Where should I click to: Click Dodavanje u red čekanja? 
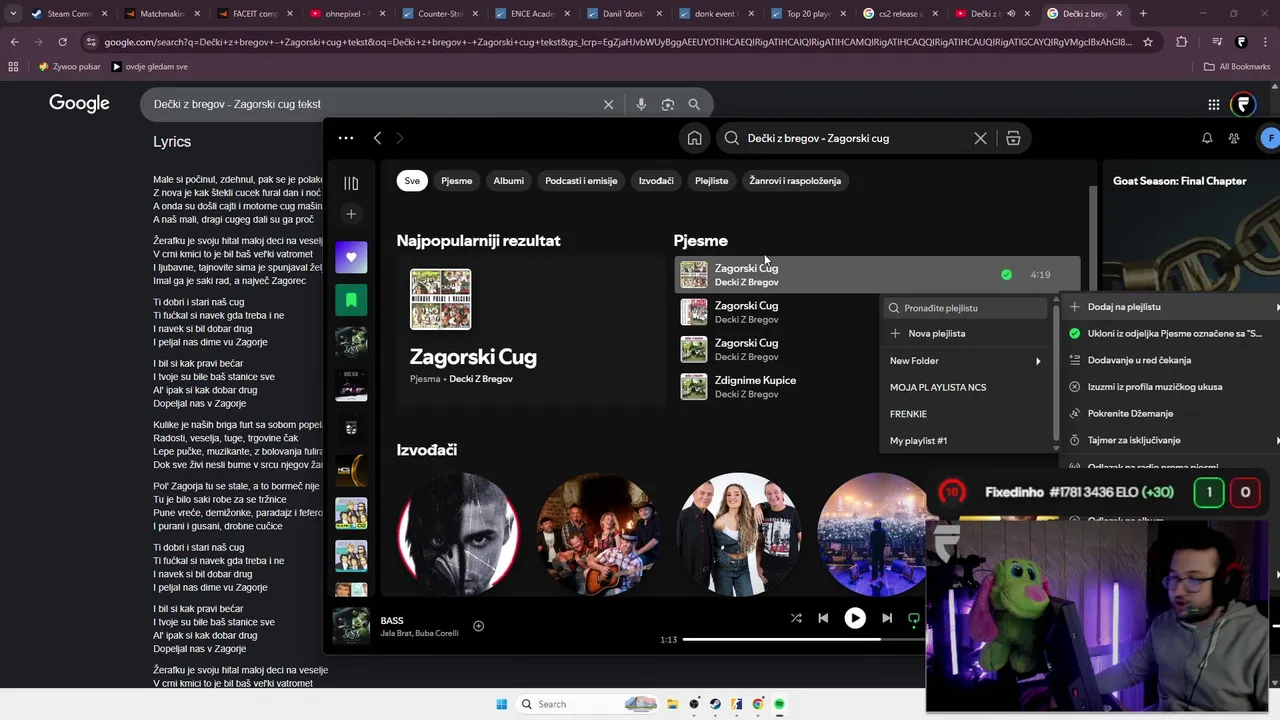pos(1172,360)
